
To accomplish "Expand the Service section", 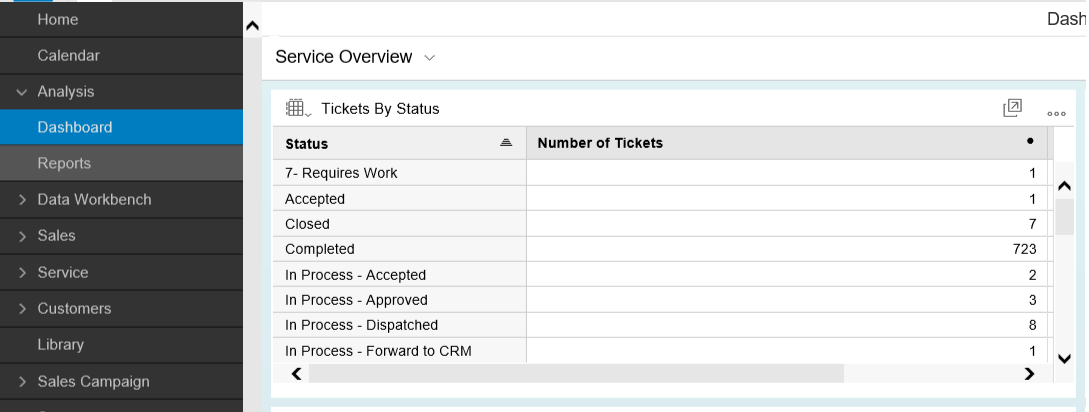I will coord(22,272).
